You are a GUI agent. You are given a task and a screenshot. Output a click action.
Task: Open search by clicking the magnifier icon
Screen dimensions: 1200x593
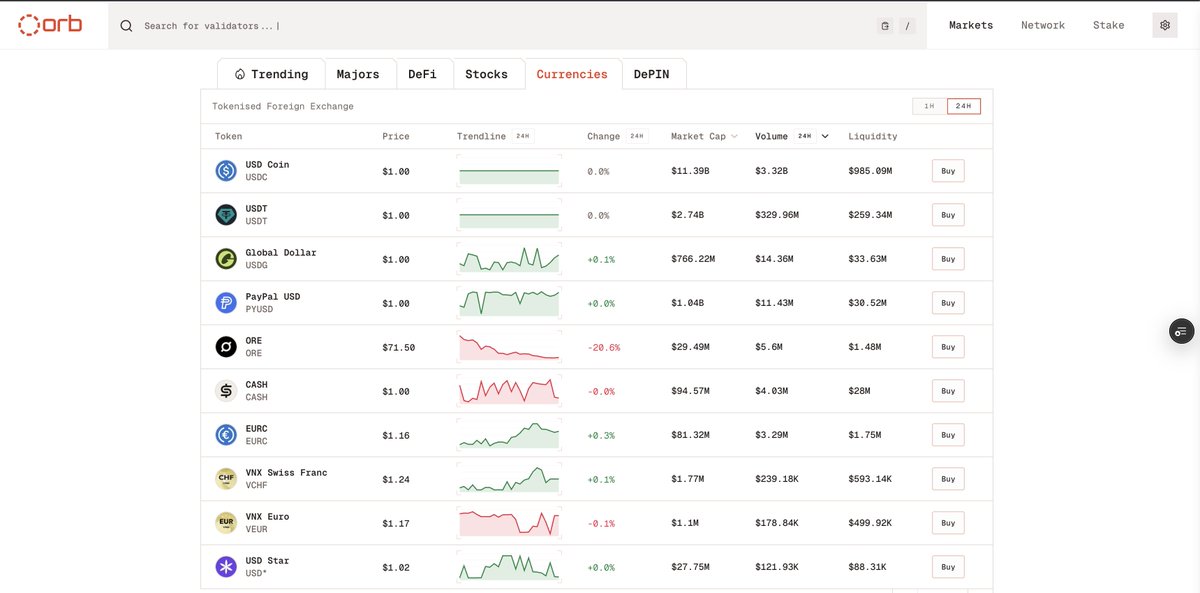[x=125, y=25]
